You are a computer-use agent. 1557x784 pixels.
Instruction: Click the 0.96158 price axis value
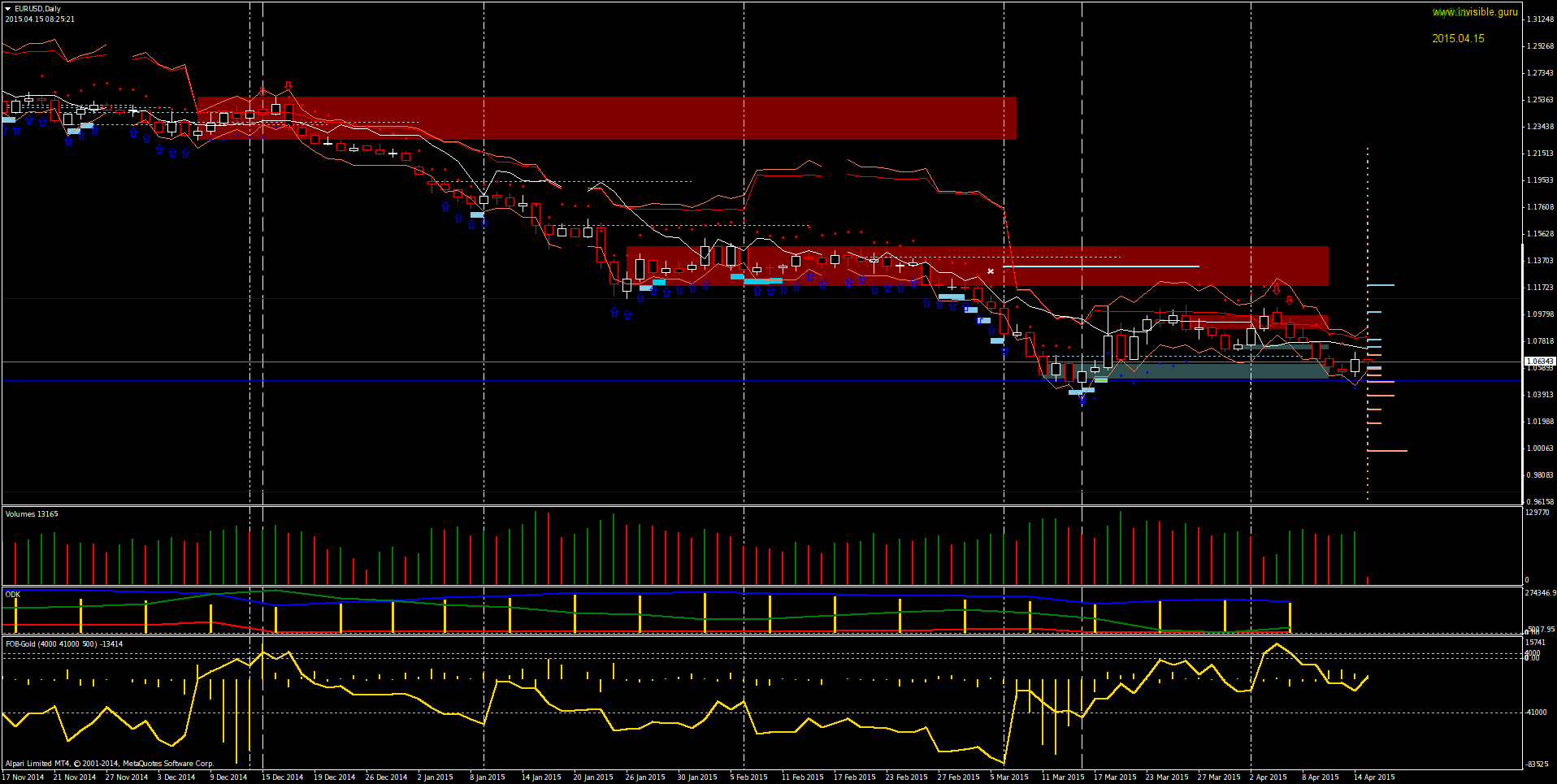click(x=1541, y=501)
